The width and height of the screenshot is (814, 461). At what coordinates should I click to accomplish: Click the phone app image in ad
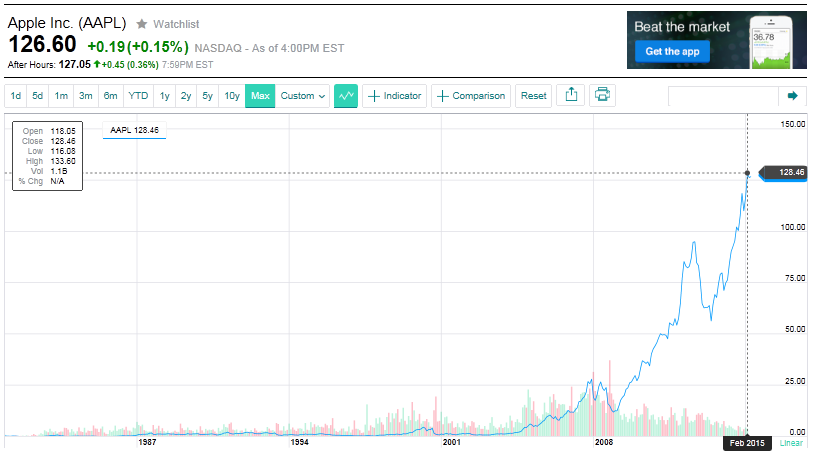tap(777, 40)
